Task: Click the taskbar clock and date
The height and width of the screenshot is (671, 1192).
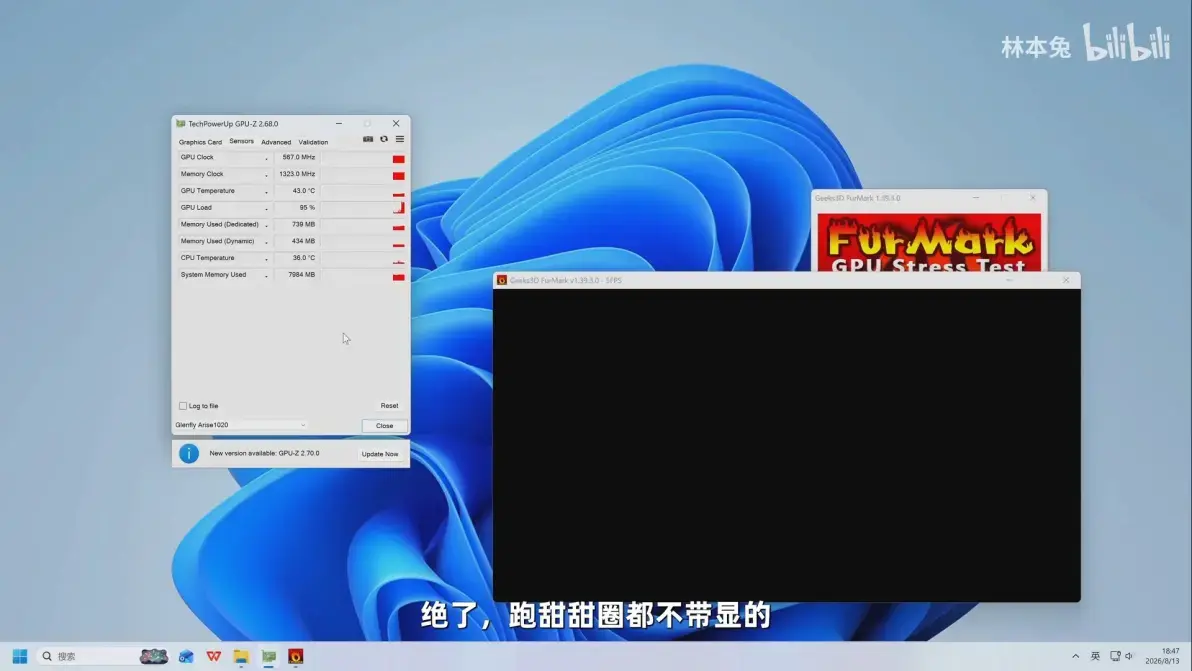Action: (x=1163, y=656)
